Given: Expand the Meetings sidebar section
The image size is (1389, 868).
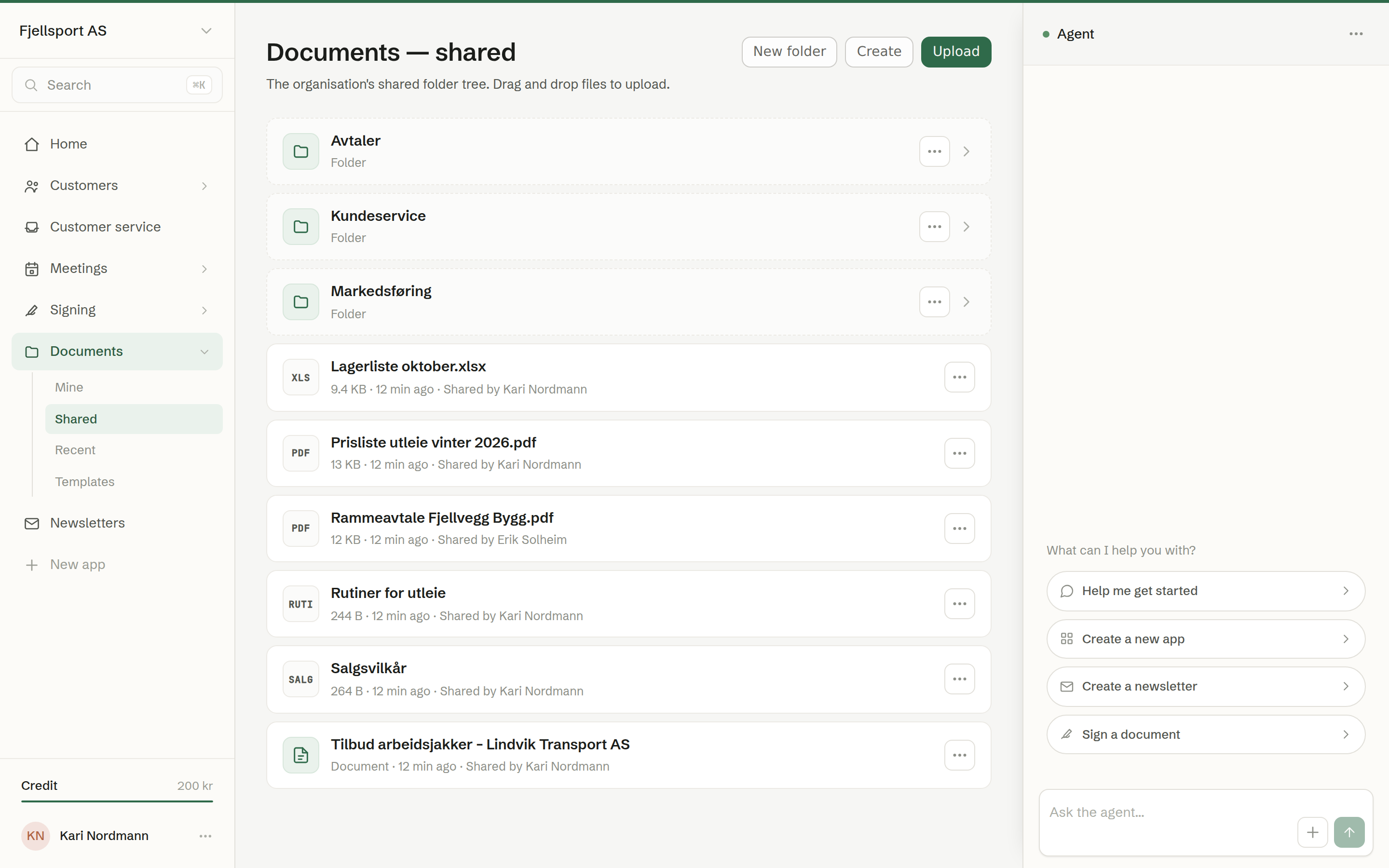Looking at the screenshot, I should click(204, 269).
